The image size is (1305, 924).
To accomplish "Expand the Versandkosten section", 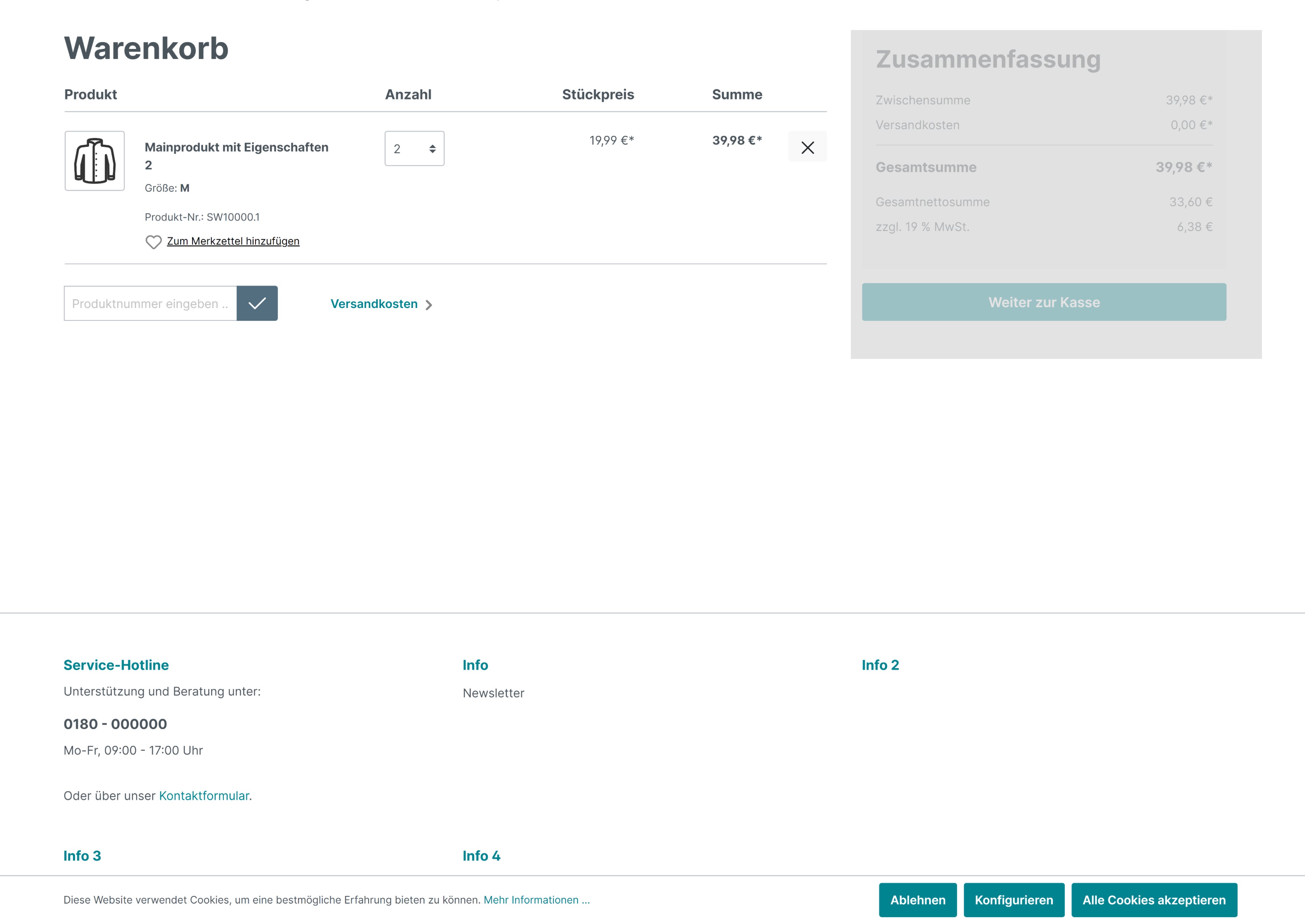I will pyautogui.click(x=381, y=304).
